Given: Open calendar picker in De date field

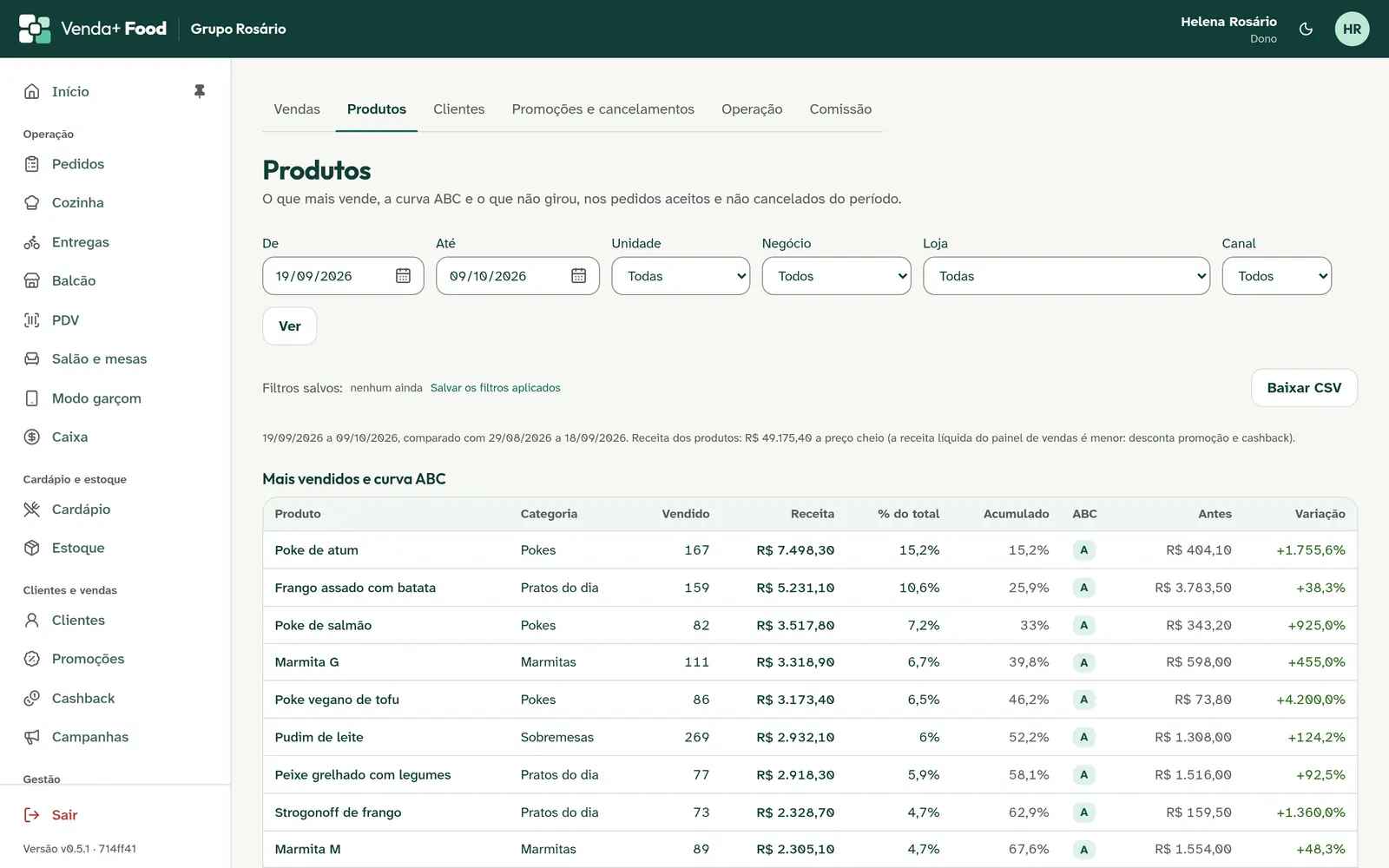Looking at the screenshot, I should pos(403,276).
